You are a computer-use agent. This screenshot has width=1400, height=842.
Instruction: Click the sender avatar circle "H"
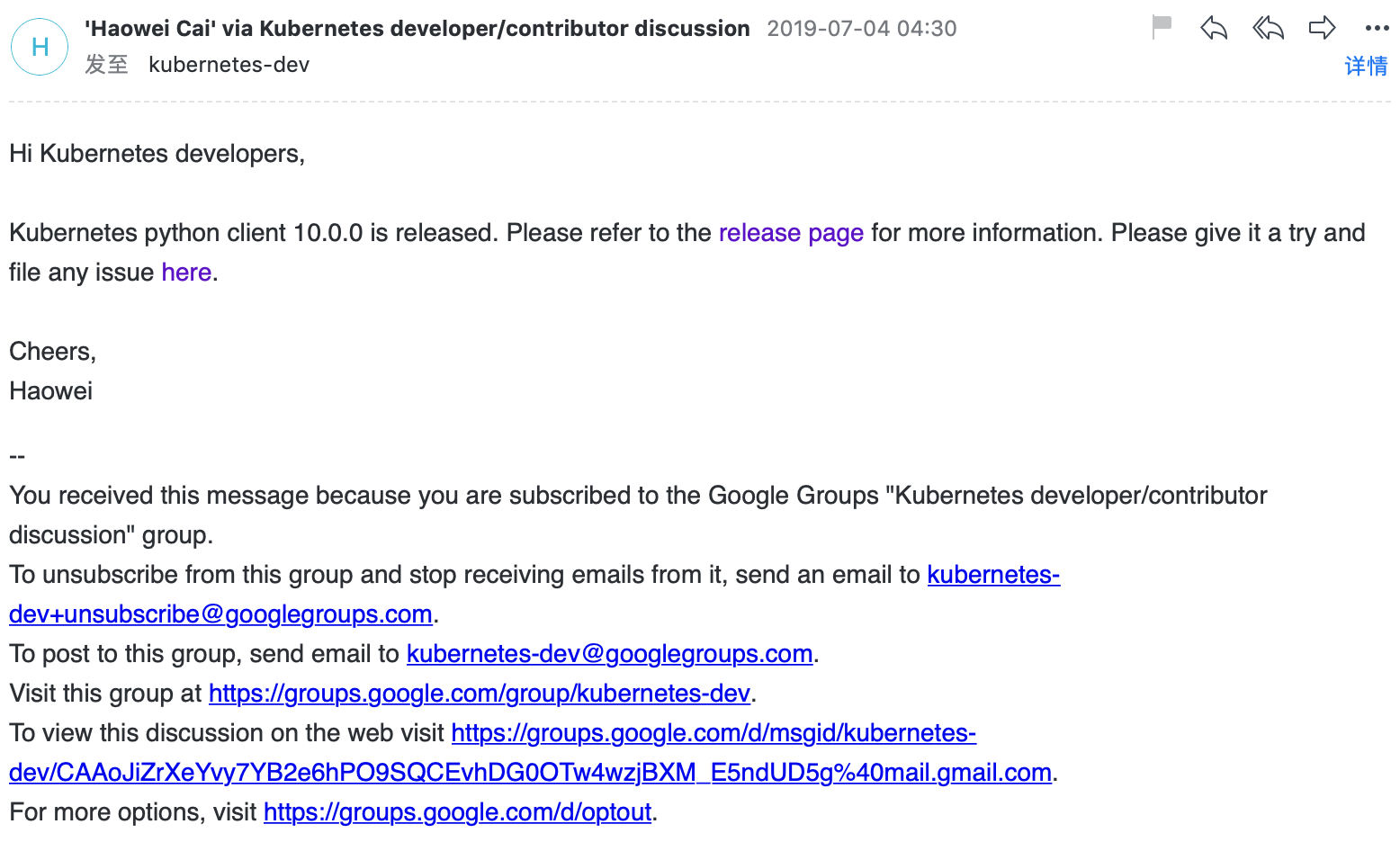point(40,47)
